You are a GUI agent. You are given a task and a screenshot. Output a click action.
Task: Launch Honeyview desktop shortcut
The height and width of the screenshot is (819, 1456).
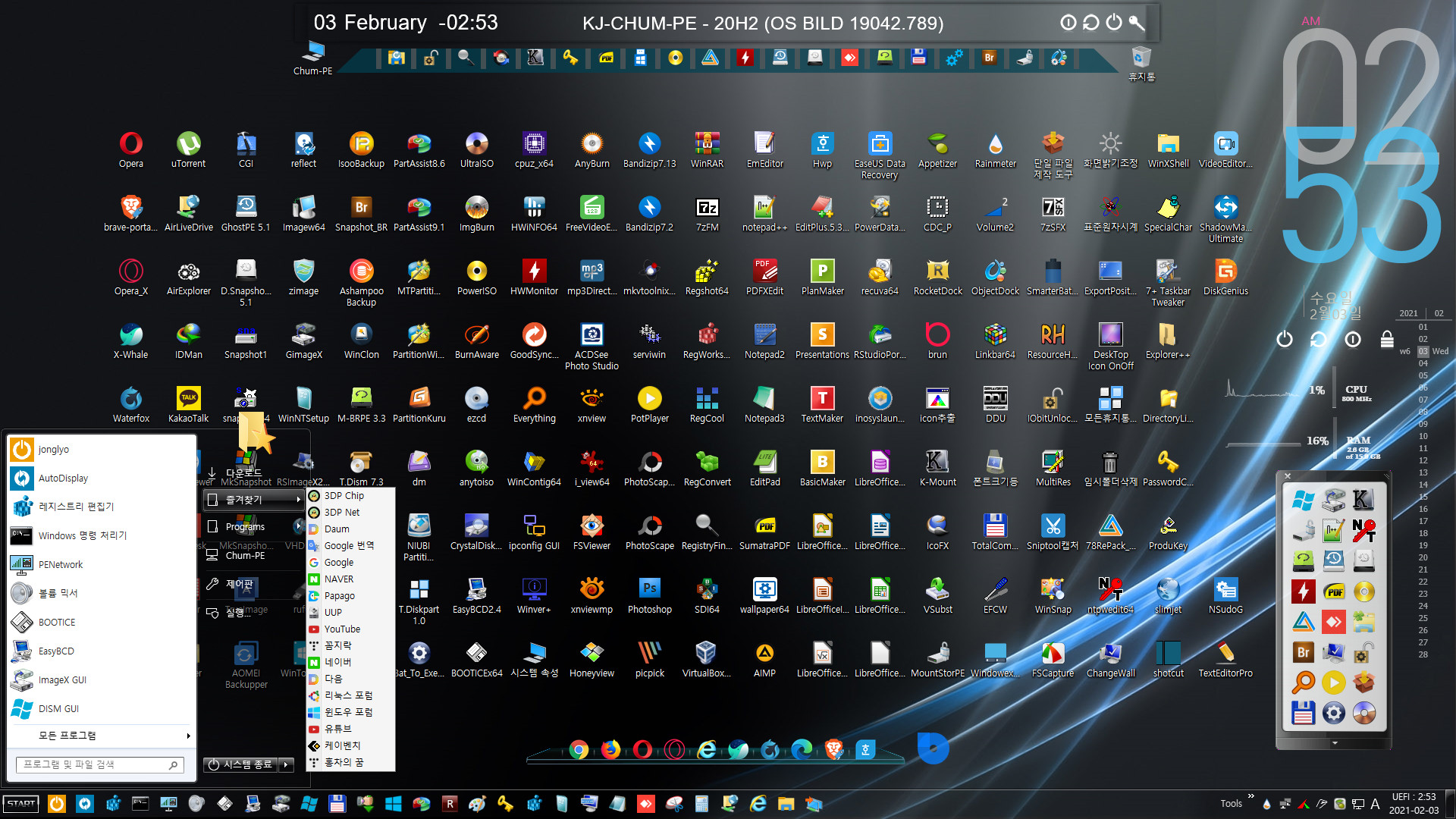tap(591, 659)
